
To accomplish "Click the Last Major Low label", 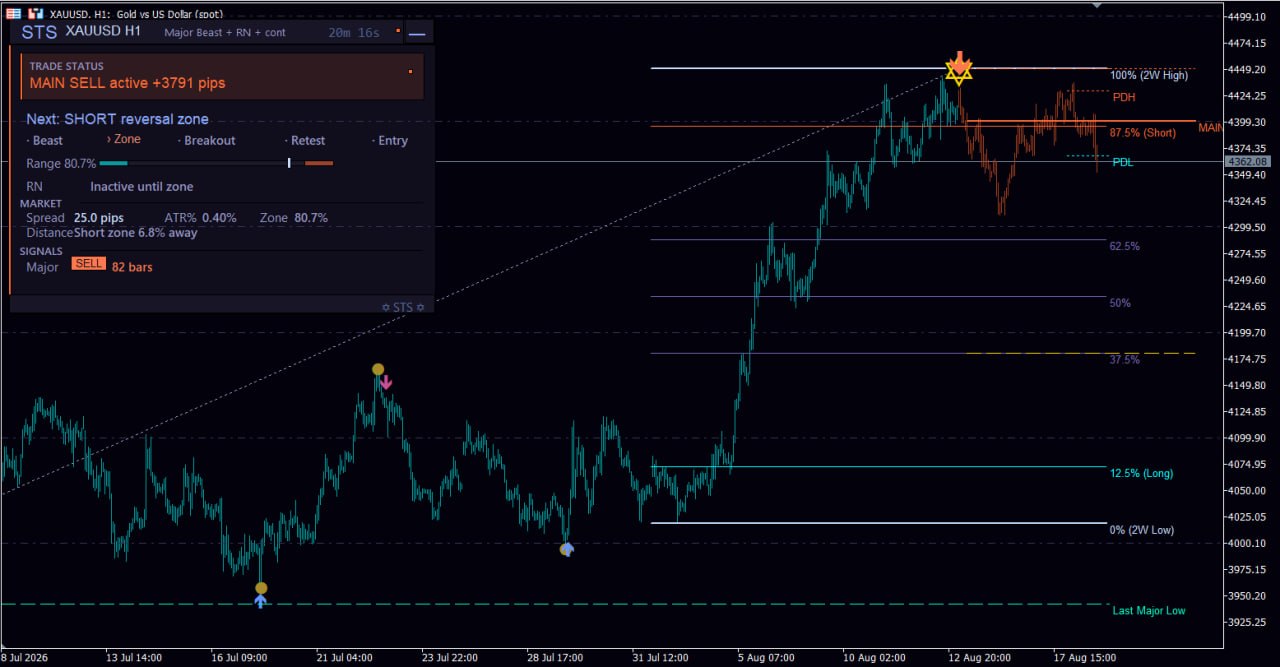I will click(x=1149, y=610).
